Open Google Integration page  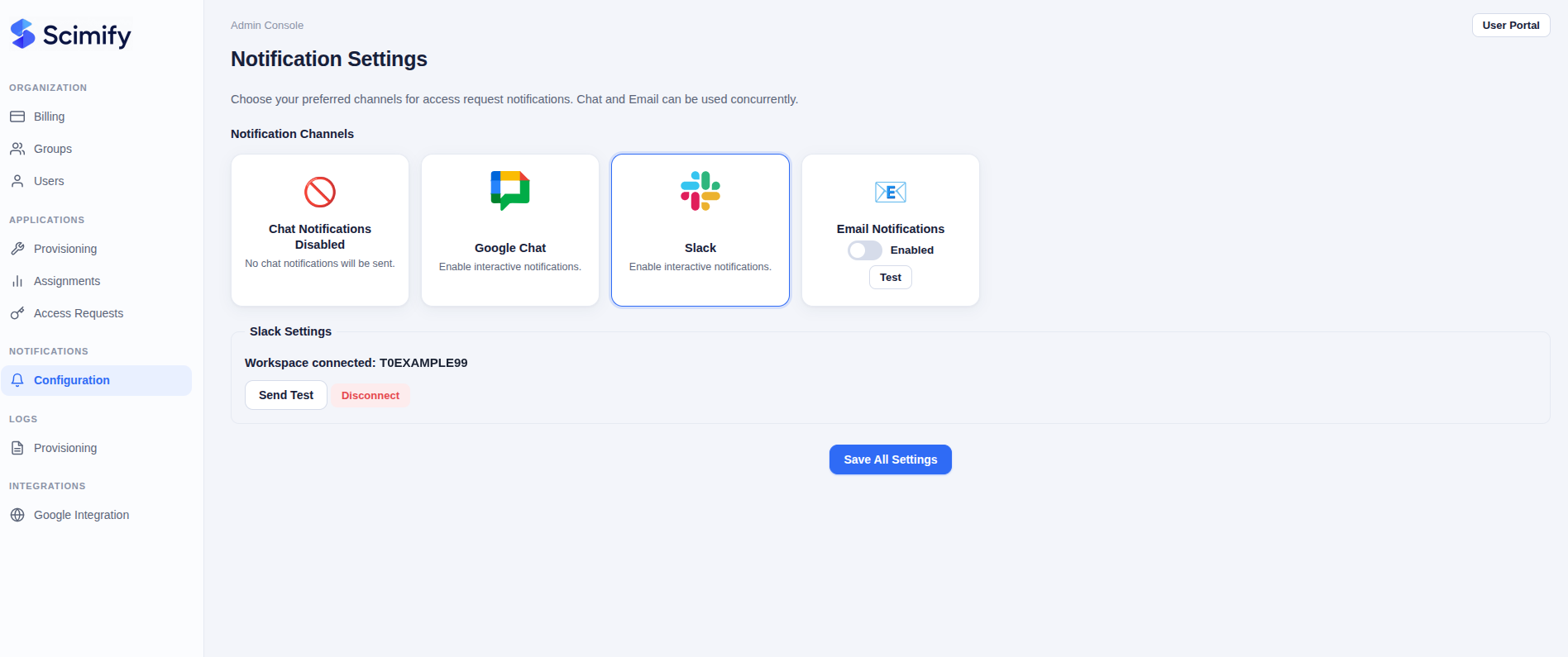(x=96, y=515)
